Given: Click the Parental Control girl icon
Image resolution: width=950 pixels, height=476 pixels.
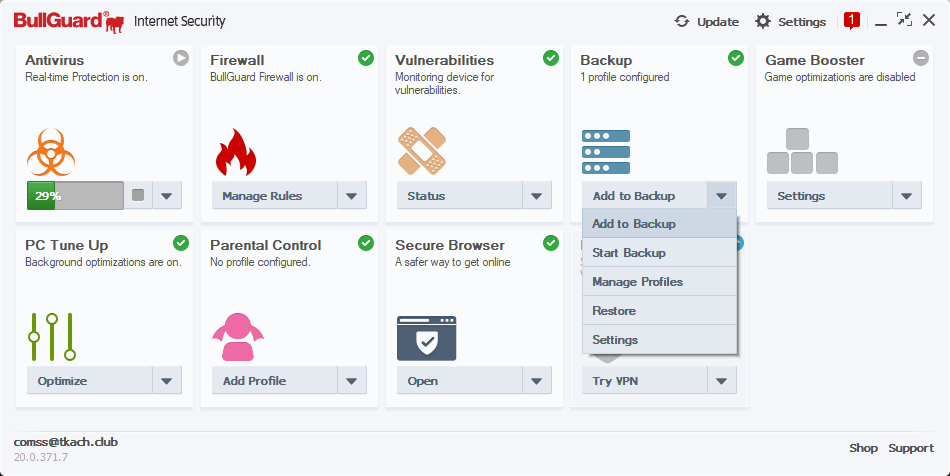Looking at the screenshot, I should 237,337.
